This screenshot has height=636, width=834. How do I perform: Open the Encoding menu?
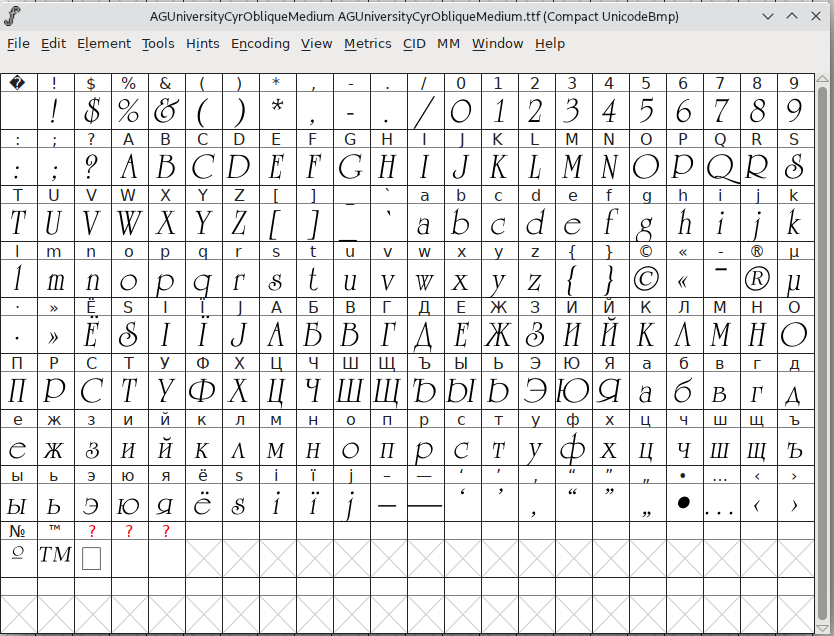pos(260,44)
